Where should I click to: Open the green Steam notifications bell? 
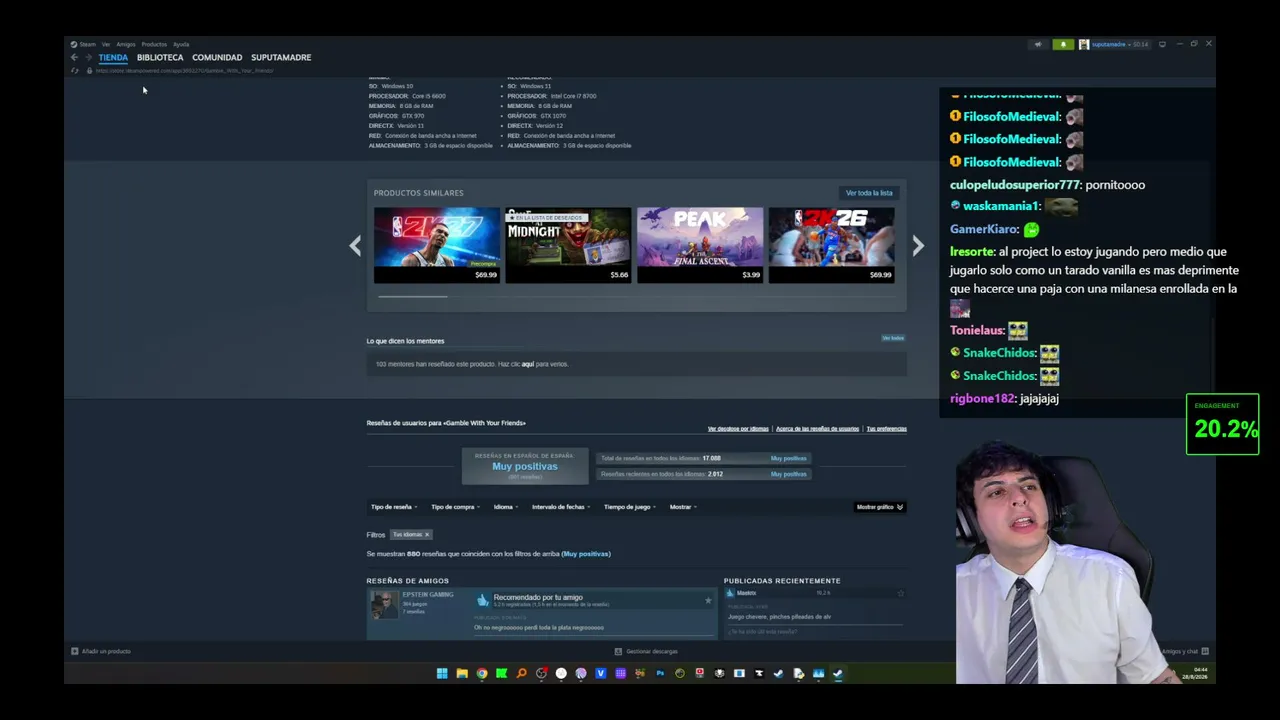(x=1063, y=44)
